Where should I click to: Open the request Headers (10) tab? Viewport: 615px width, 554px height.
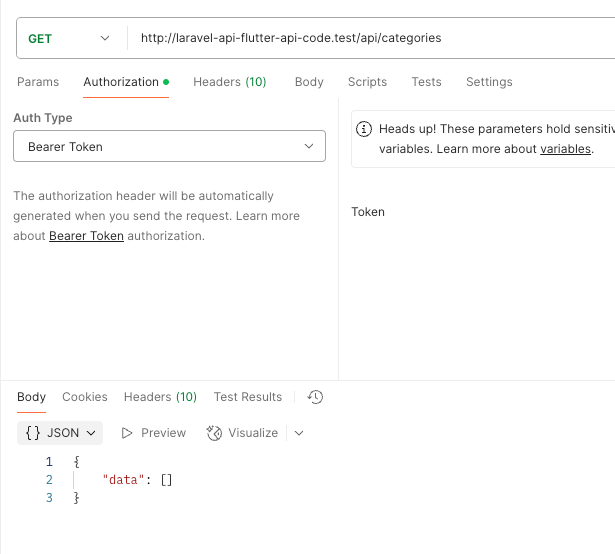(x=229, y=82)
